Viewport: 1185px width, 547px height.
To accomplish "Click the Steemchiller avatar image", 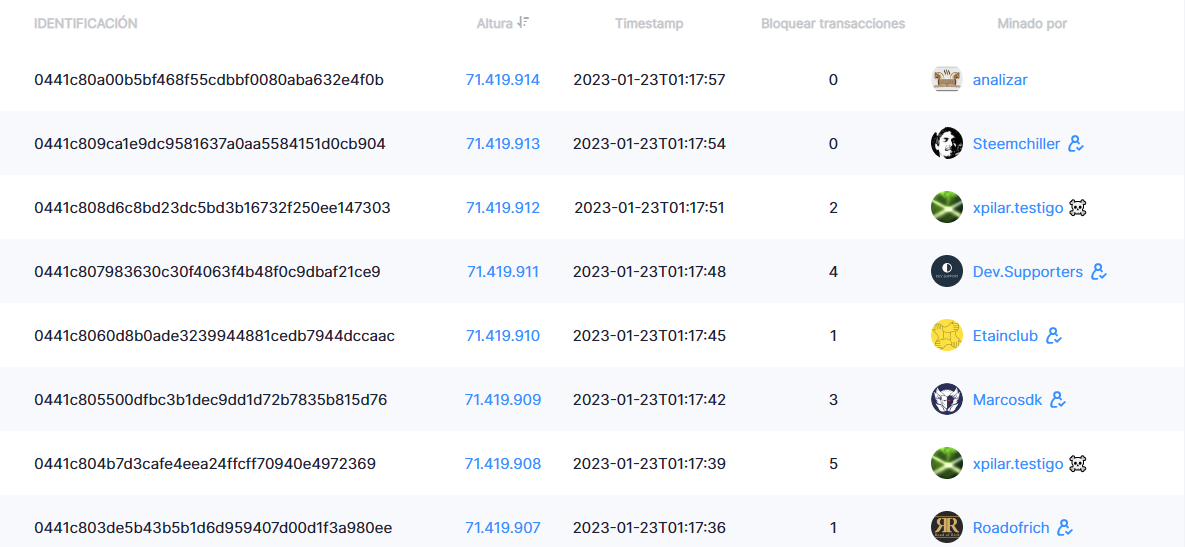I will pyautogui.click(x=946, y=144).
